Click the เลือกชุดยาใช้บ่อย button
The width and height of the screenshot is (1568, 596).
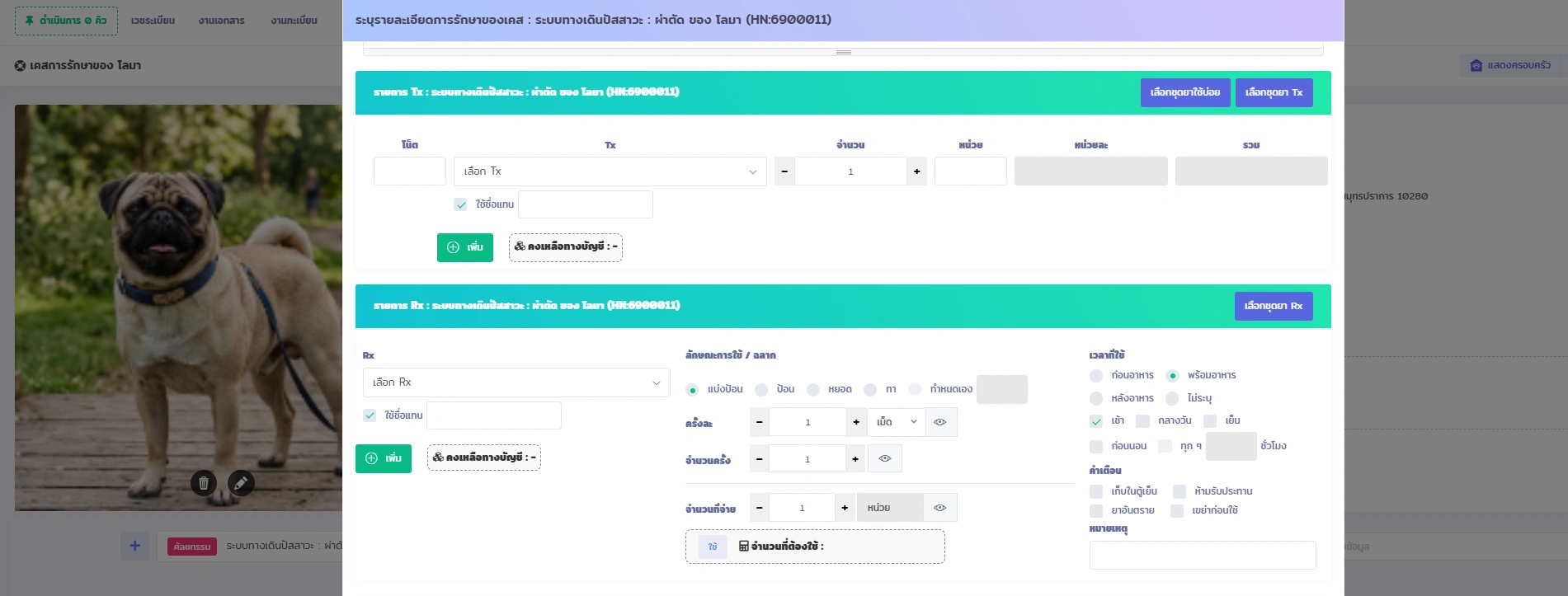(x=1184, y=92)
